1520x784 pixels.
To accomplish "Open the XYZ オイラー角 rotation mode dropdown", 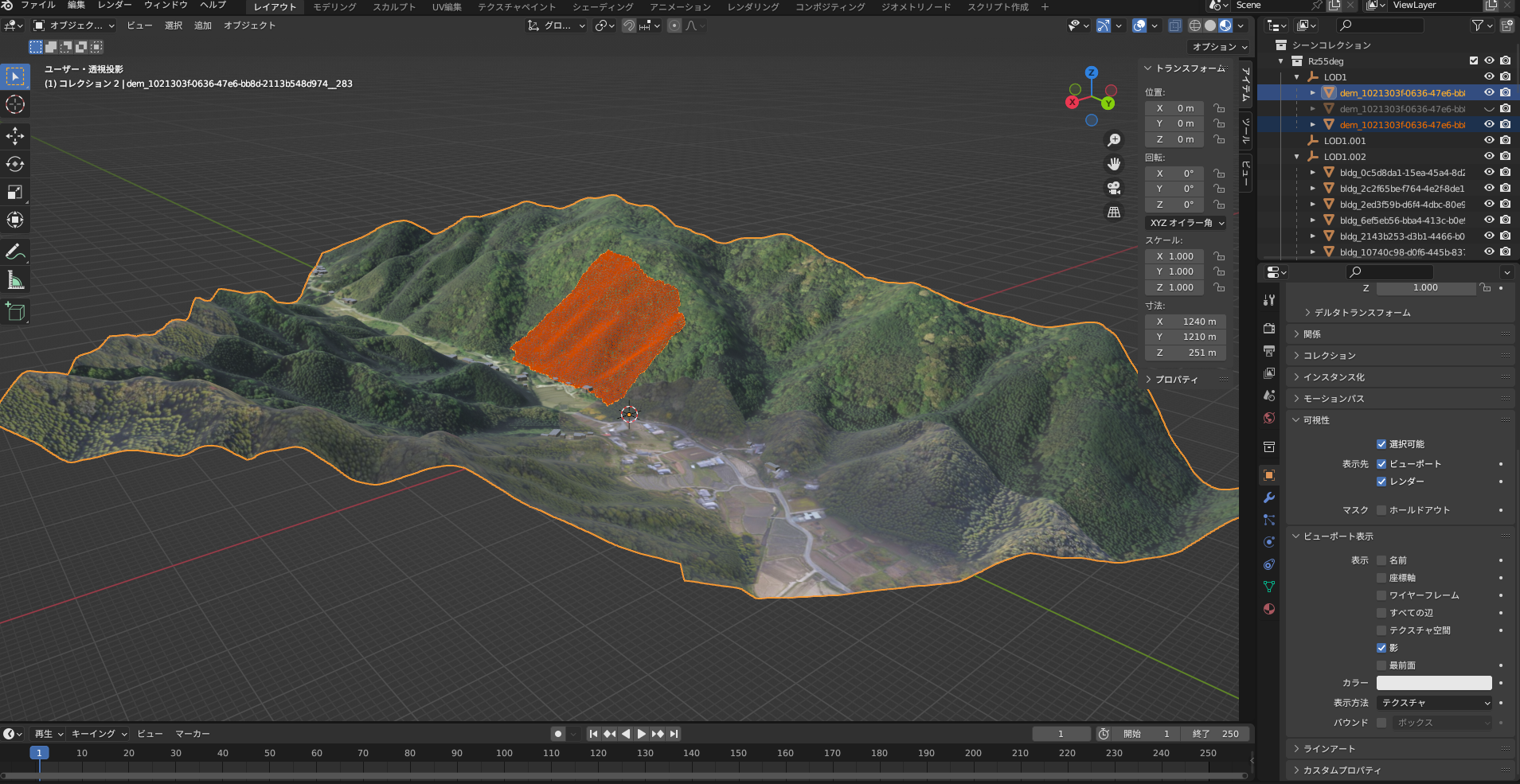I will click(1186, 223).
